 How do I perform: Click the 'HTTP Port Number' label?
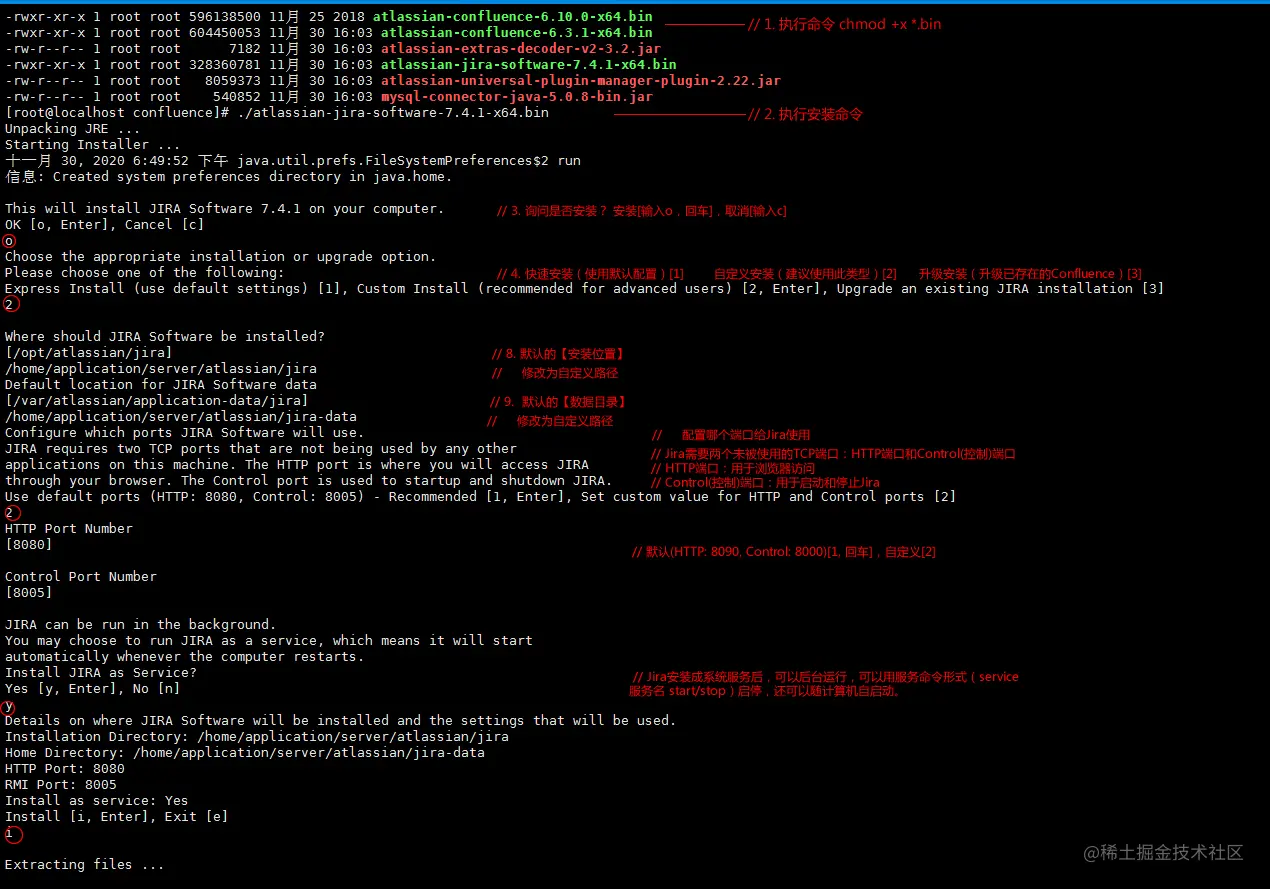[x=68, y=529]
